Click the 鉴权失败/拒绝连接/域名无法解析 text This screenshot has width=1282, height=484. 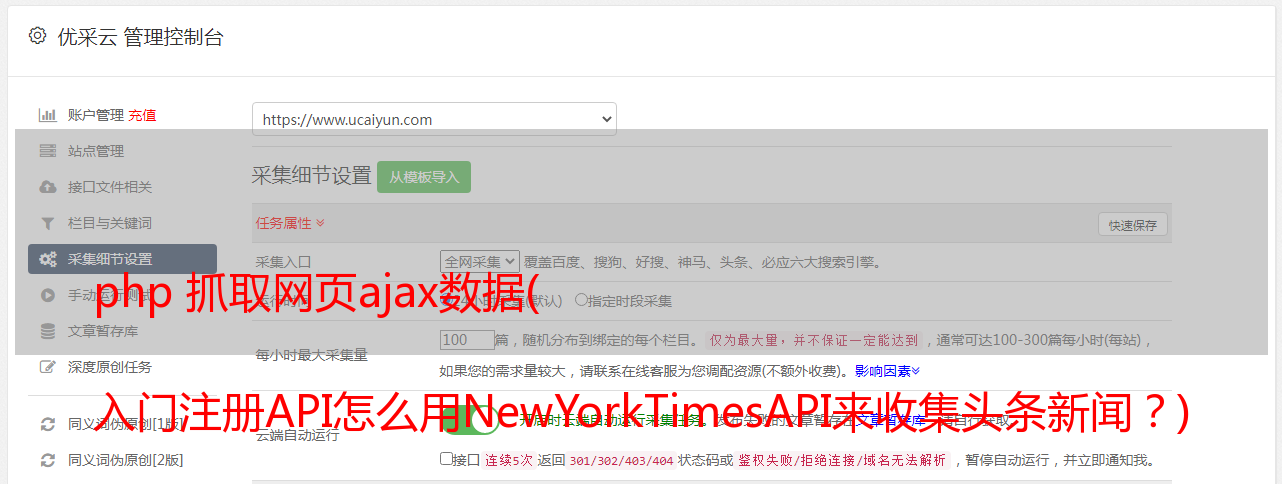(843, 460)
